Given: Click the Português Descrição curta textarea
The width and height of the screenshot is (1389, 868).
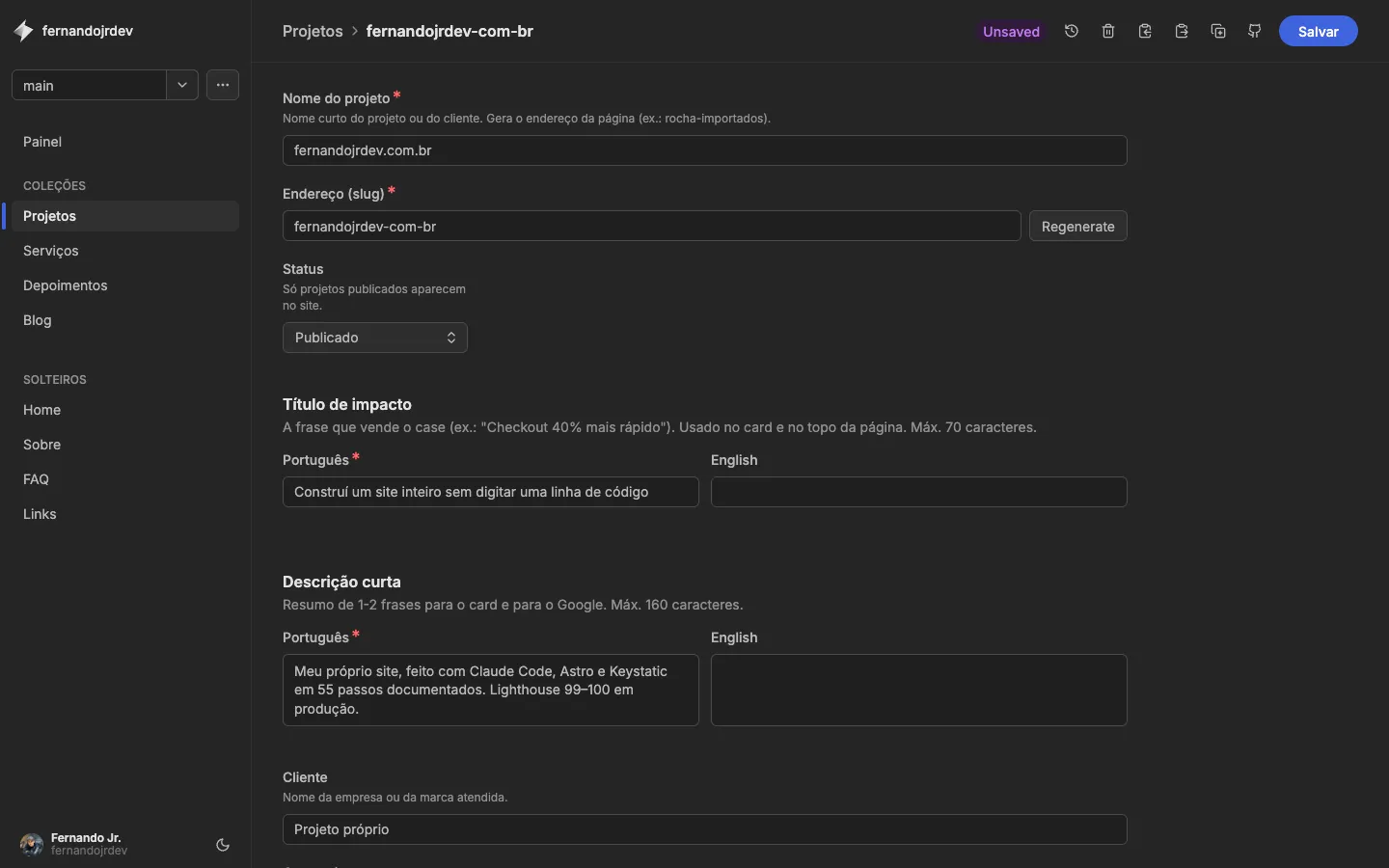Looking at the screenshot, I should point(491,690).
